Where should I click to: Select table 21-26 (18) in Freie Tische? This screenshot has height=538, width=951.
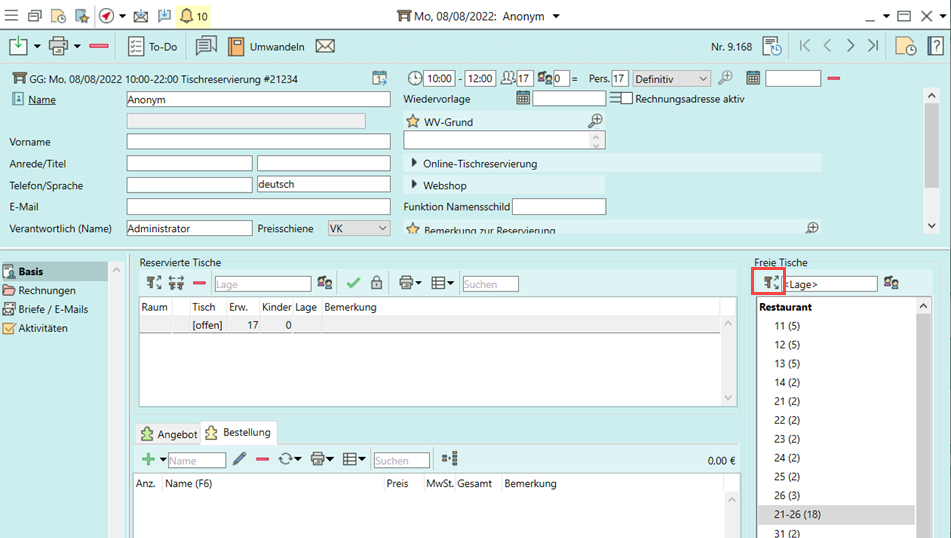pos(800,514)
